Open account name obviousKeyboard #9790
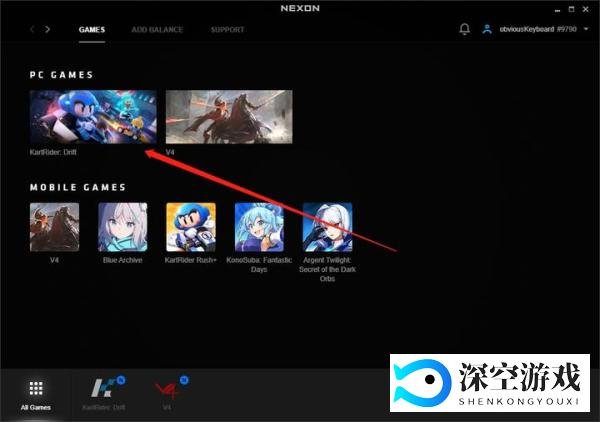 click(x=538, y=29)
